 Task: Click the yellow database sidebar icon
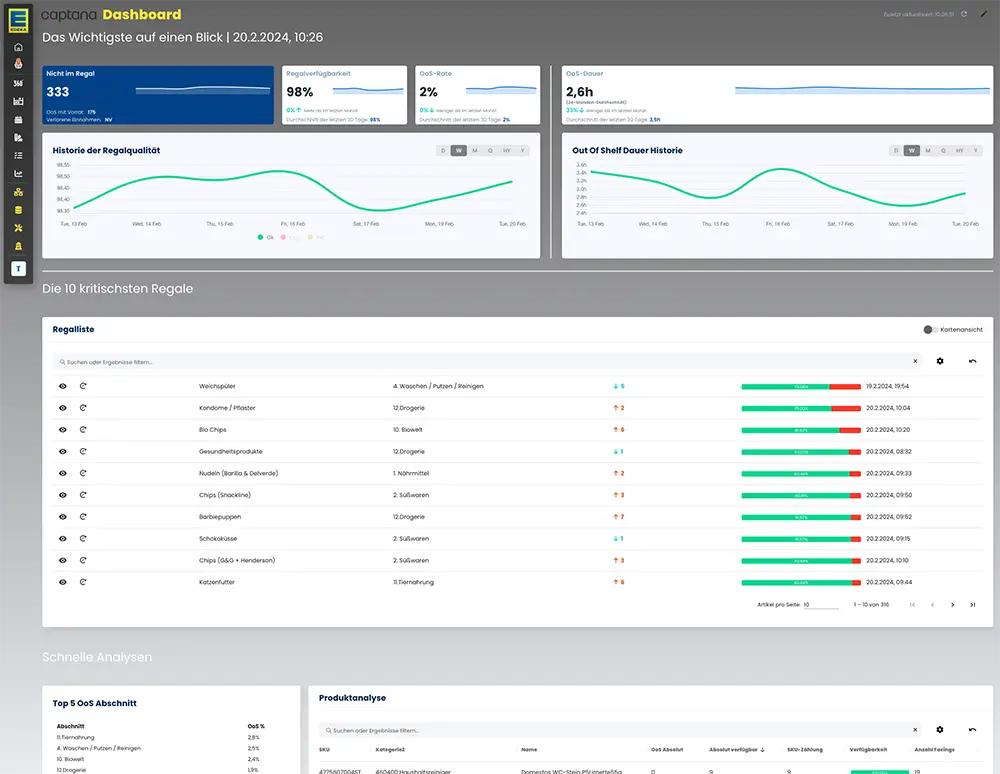[18, 209]
